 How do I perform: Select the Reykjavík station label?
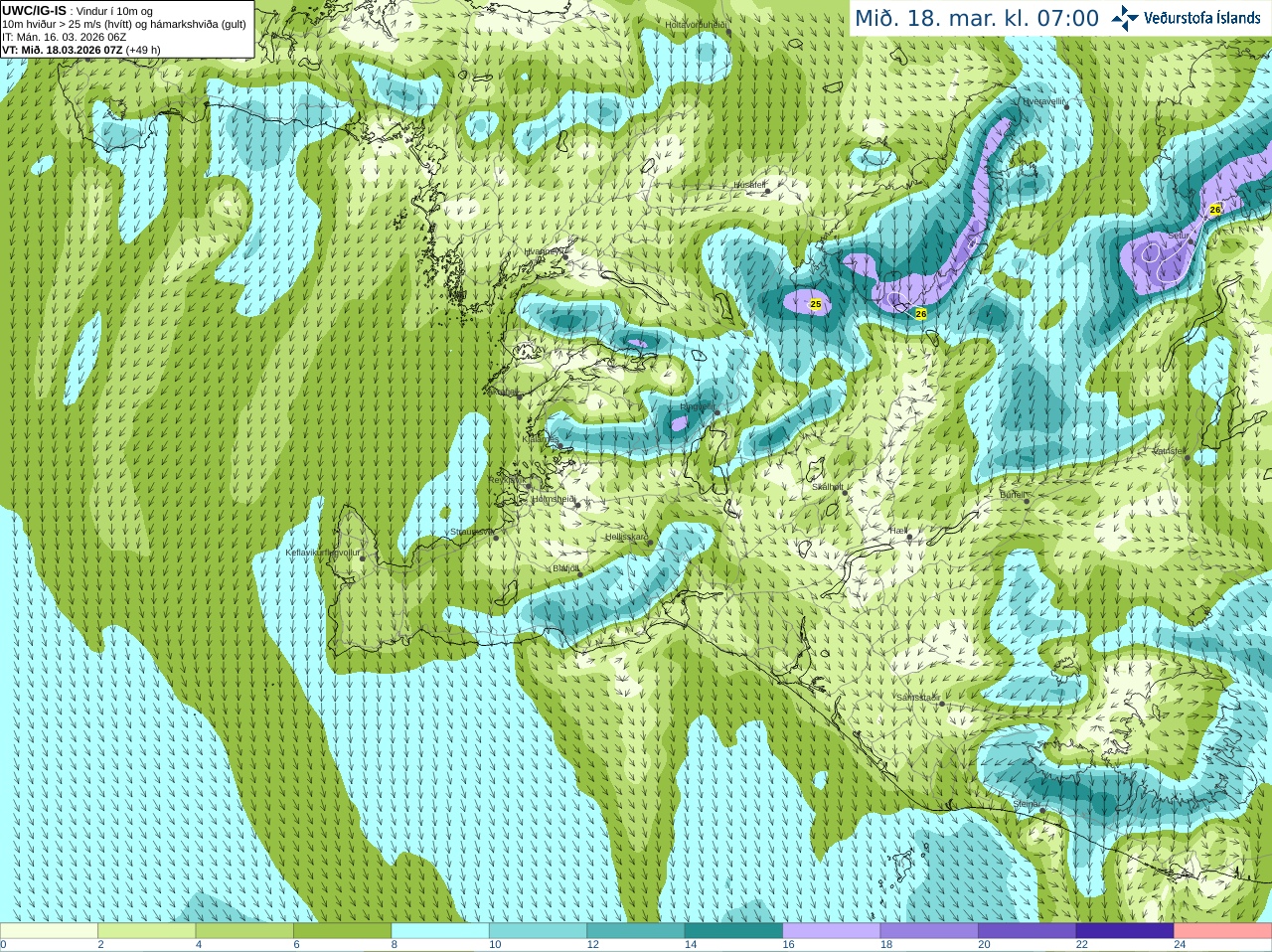click(509, 480)
